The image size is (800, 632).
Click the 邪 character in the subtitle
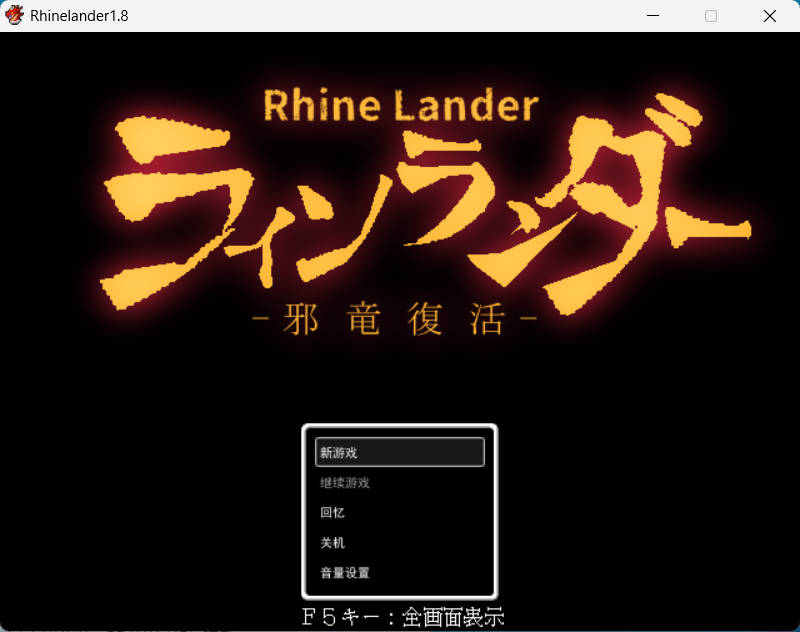304,322
